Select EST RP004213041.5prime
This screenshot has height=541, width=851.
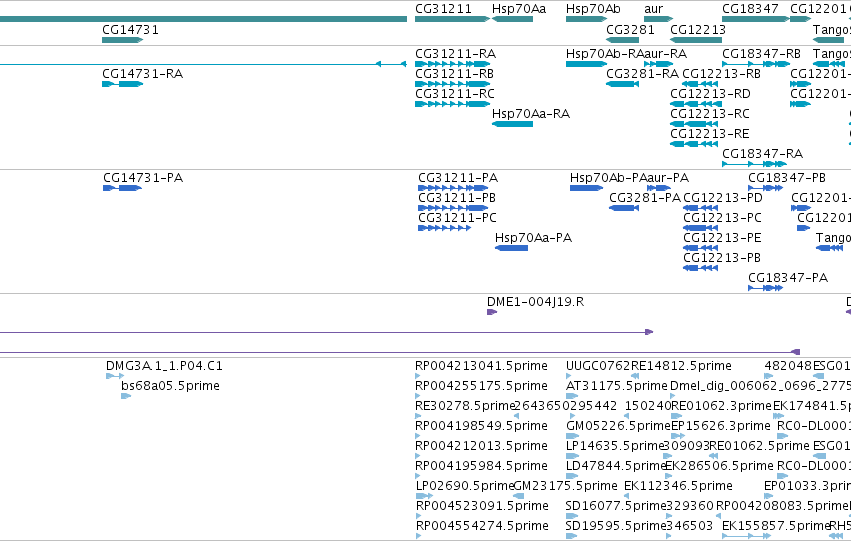pyautogui.click(x=418, y=376)
